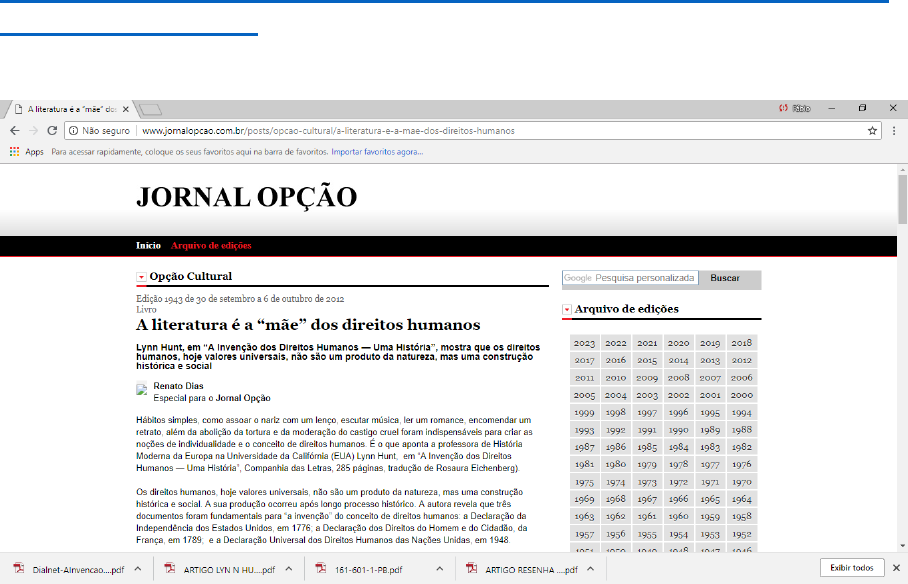Expand options for ARTIGO LYN N HU pdf download
The height and width of the screenshot is (584, 908).
(x=288, y=568)
